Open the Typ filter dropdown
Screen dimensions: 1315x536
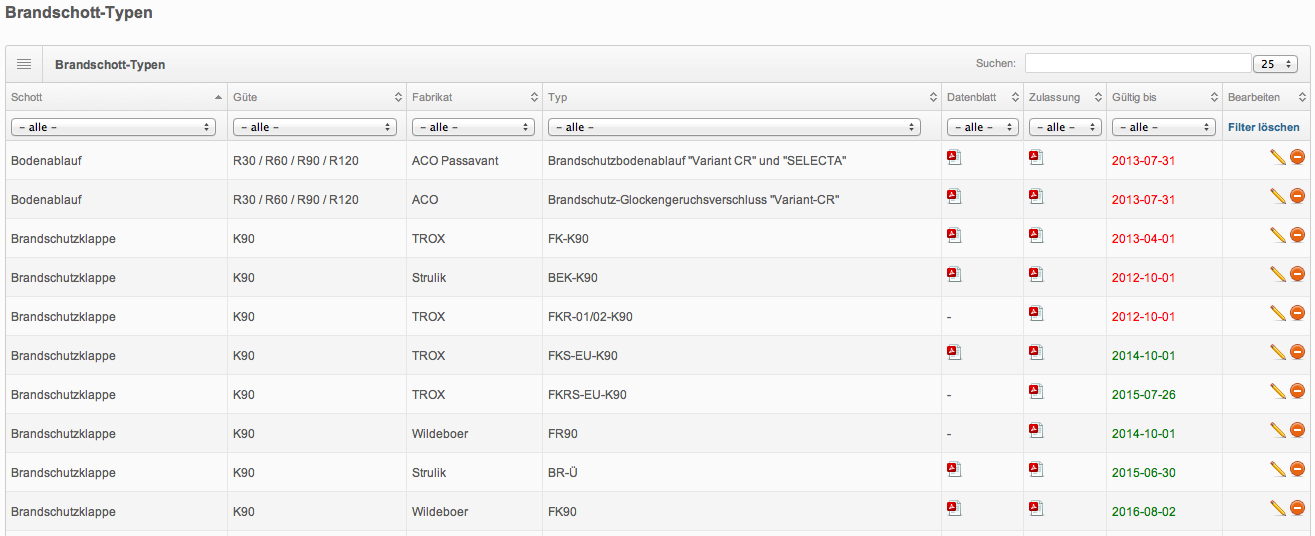734,127
